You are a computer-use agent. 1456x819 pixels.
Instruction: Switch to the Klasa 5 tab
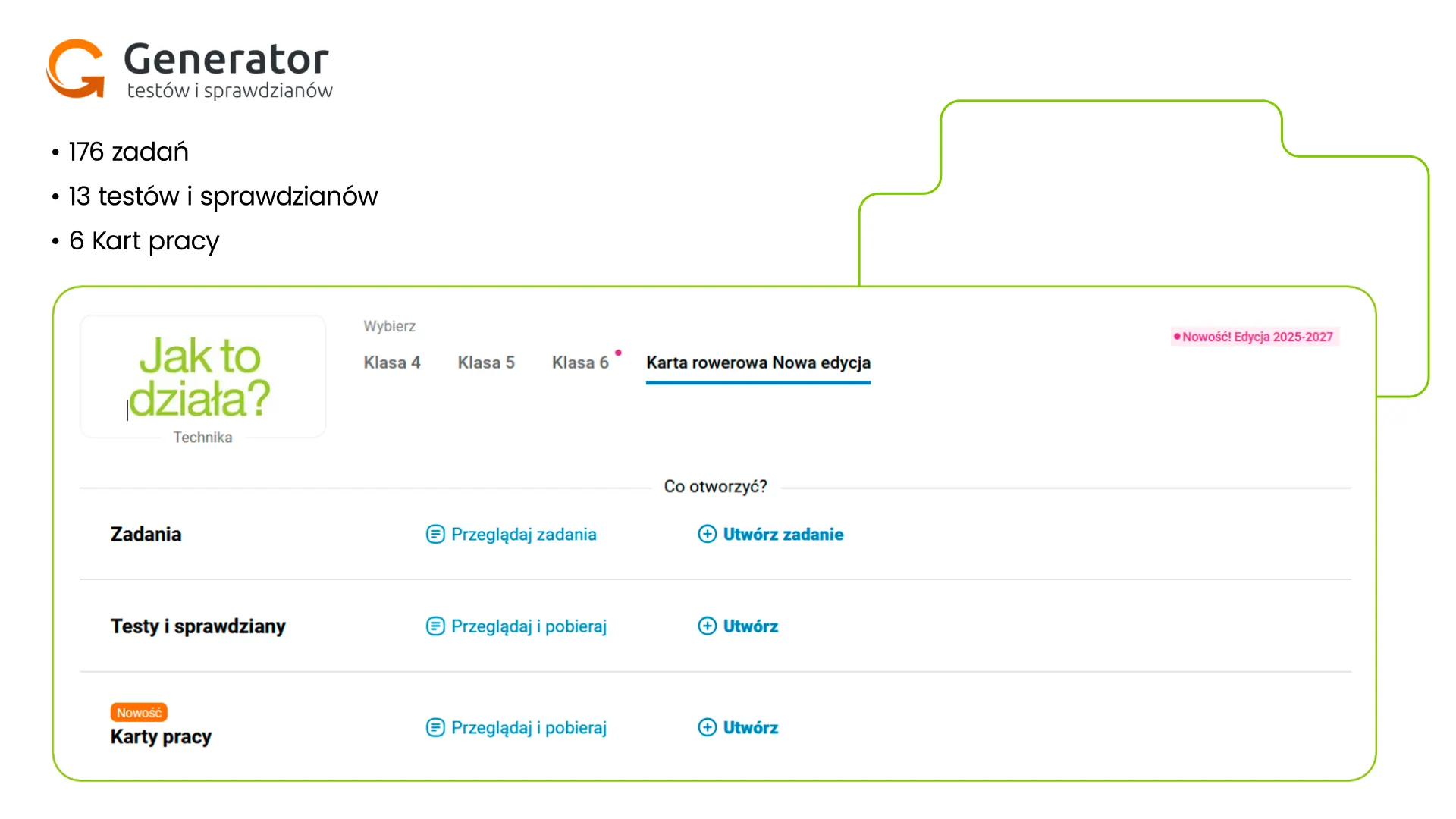tap(486, 363)
